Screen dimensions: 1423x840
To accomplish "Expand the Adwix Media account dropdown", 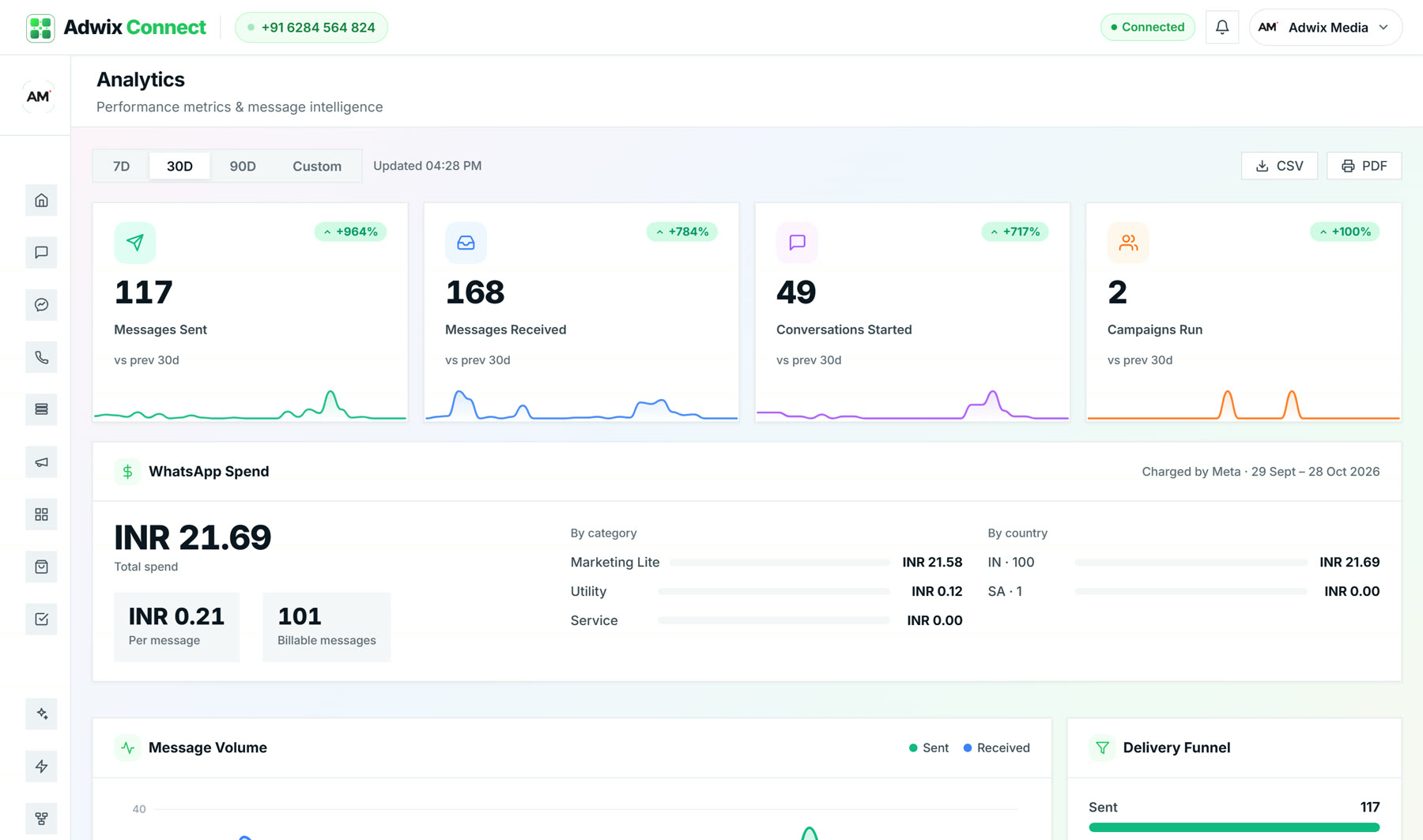I will [x=1326, y=28].
